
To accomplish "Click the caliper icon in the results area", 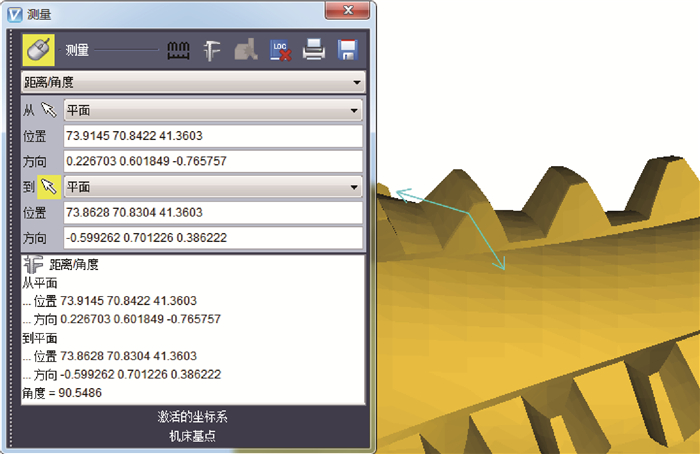I will pyautogui.click(x=33, y=265).
